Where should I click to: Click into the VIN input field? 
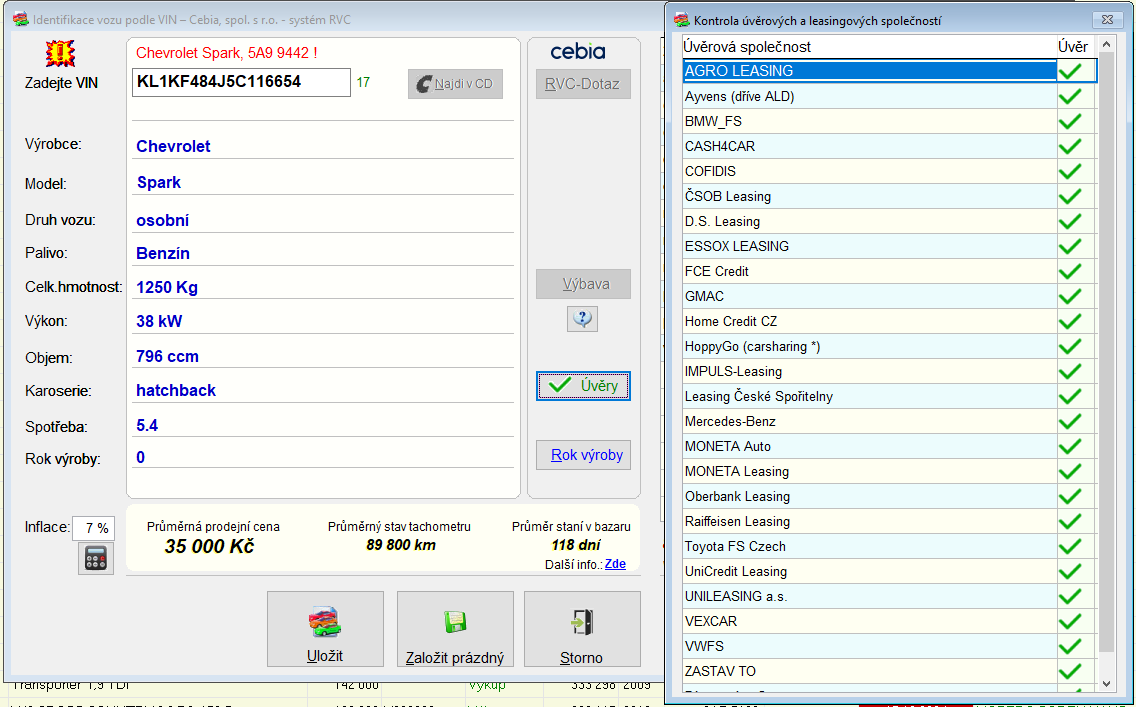click(241, 82)
